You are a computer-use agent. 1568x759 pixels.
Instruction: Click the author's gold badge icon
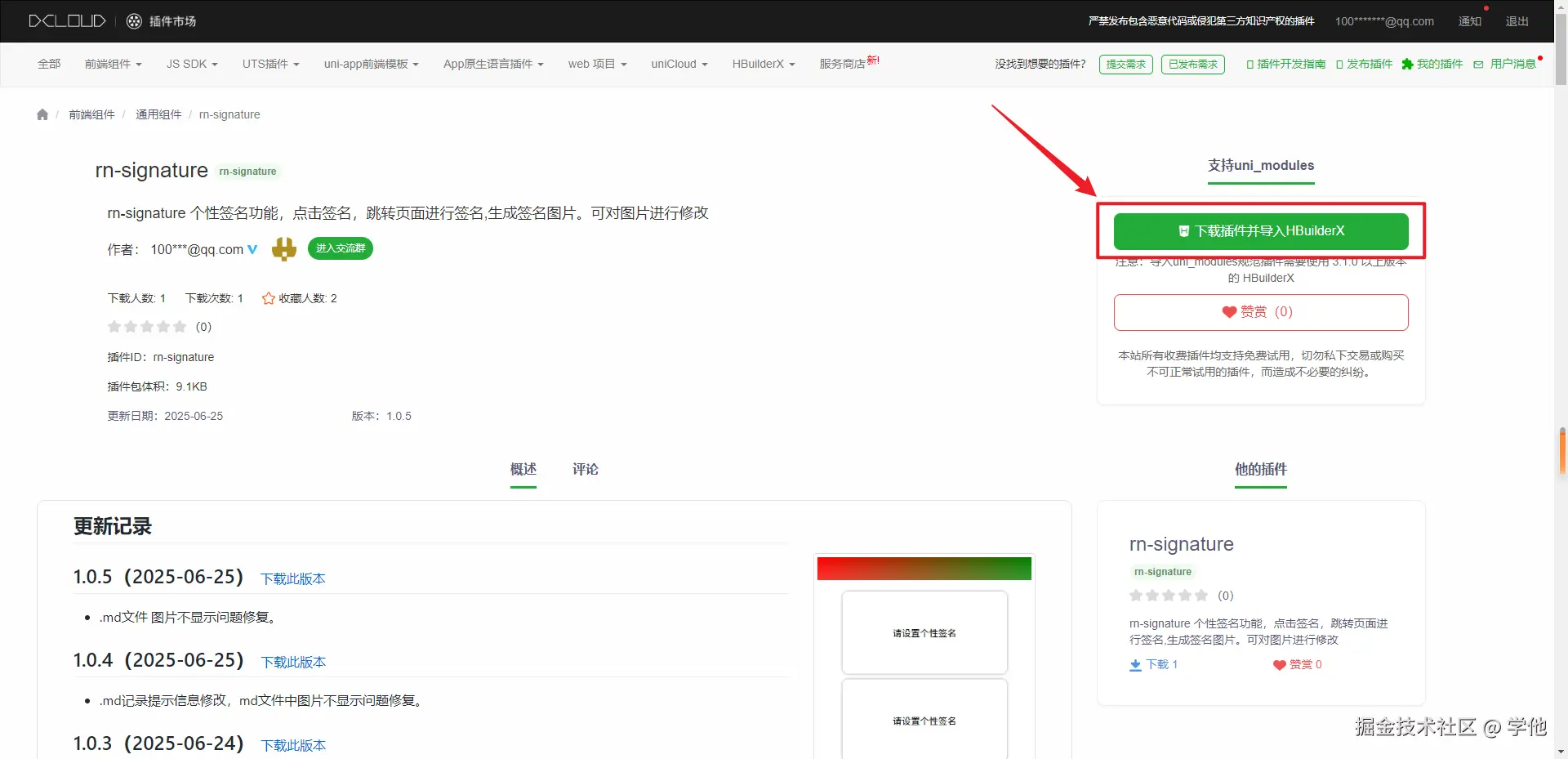[283, 248]
